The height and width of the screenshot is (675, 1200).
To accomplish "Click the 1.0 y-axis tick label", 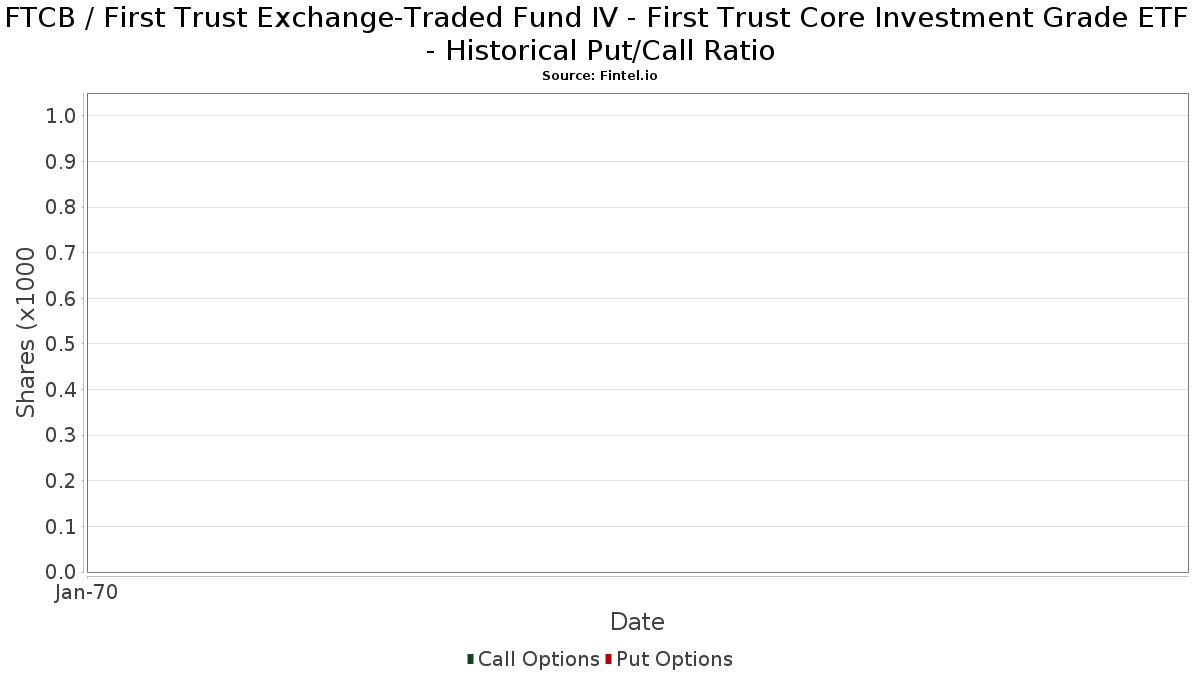I will click(x=61, y=116).
